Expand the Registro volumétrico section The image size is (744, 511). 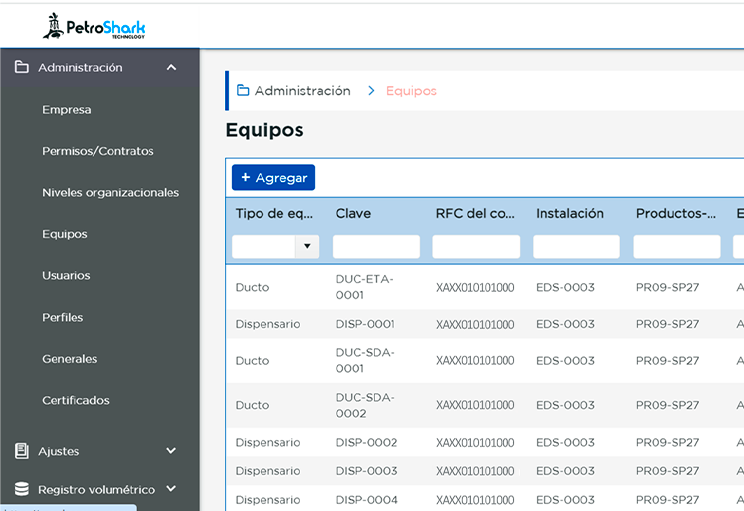pos(171,489)
